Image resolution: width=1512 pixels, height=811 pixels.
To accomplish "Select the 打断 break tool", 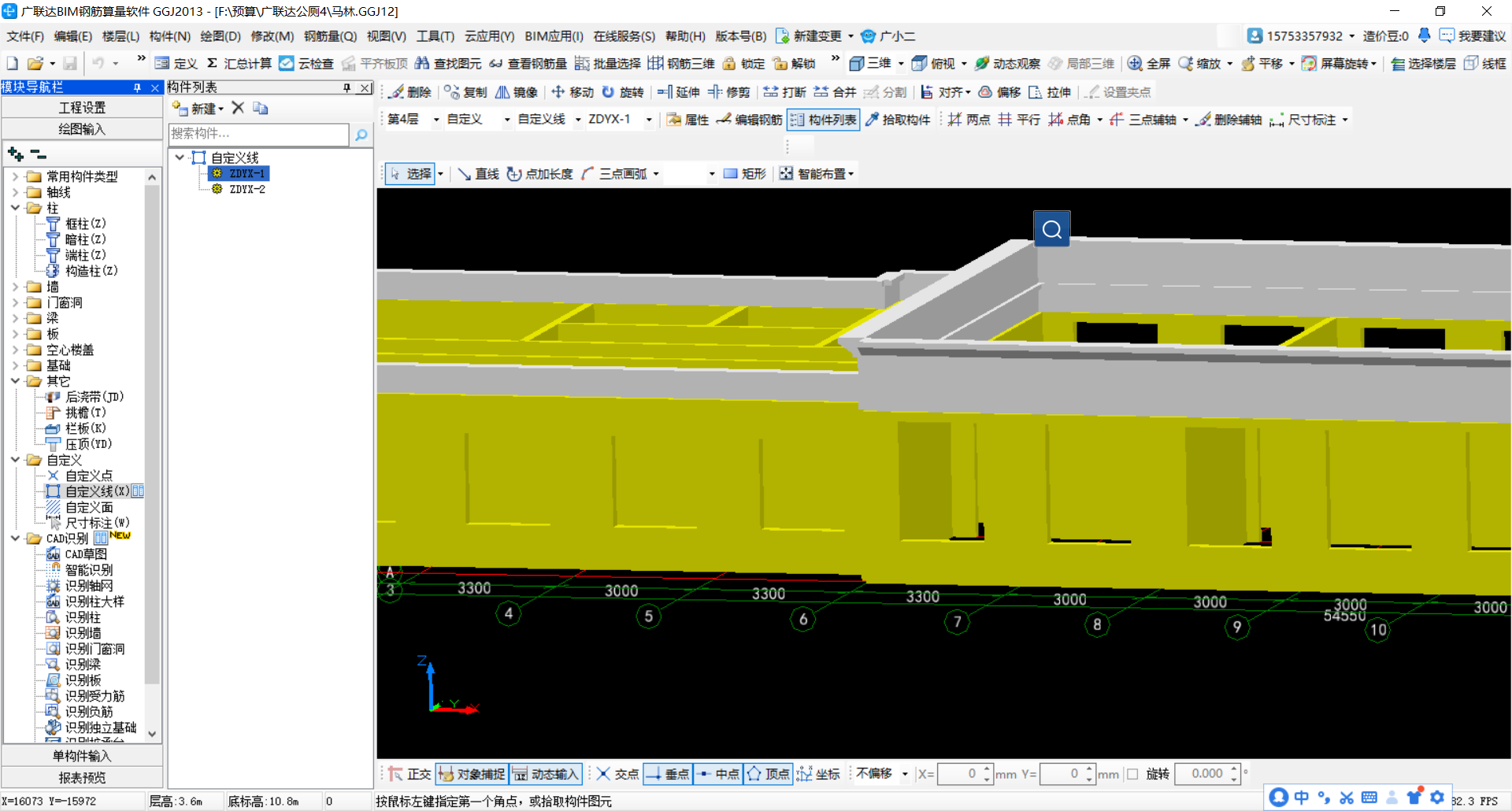I will tap(784, 92).
